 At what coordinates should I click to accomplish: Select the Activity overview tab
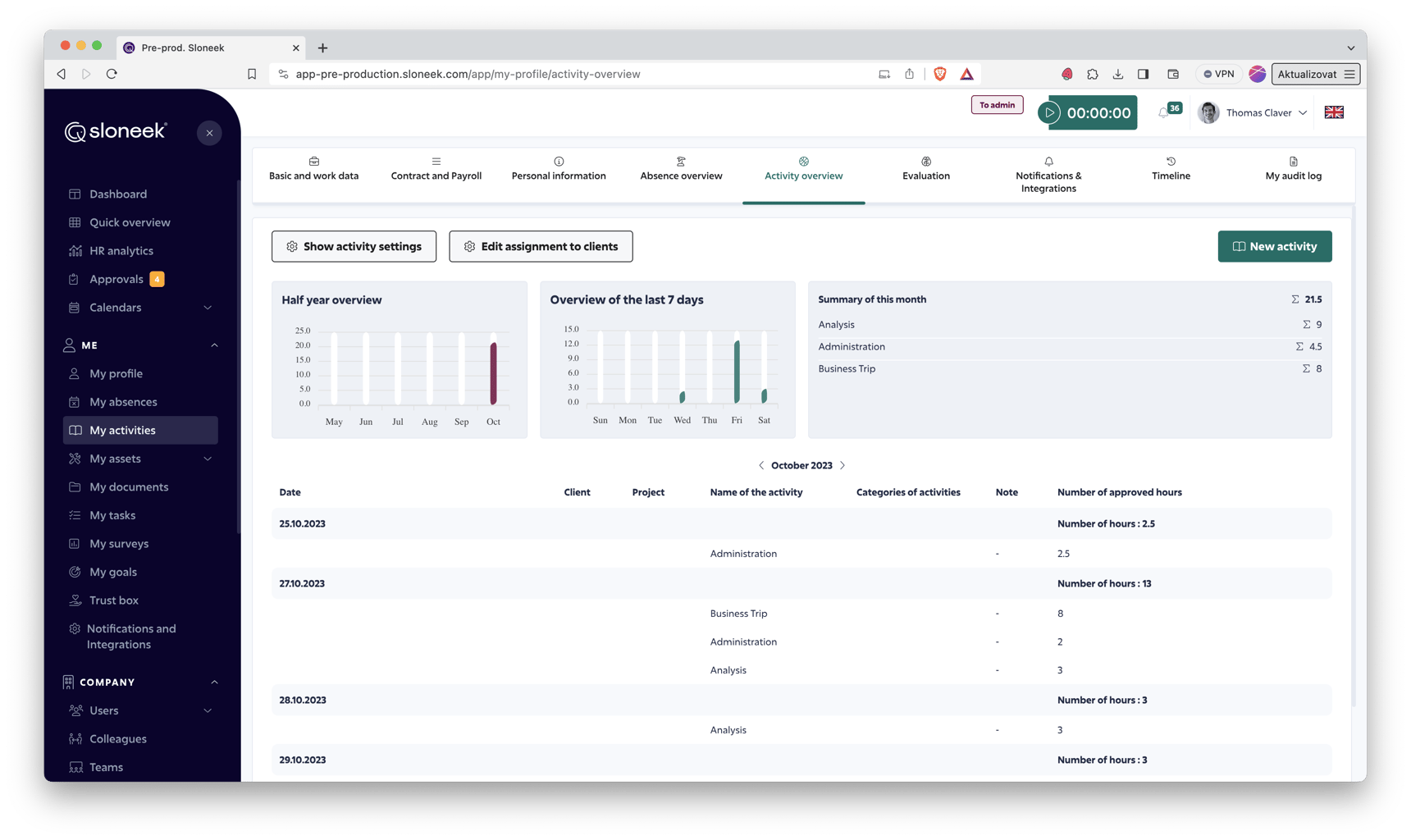point(803,169)
